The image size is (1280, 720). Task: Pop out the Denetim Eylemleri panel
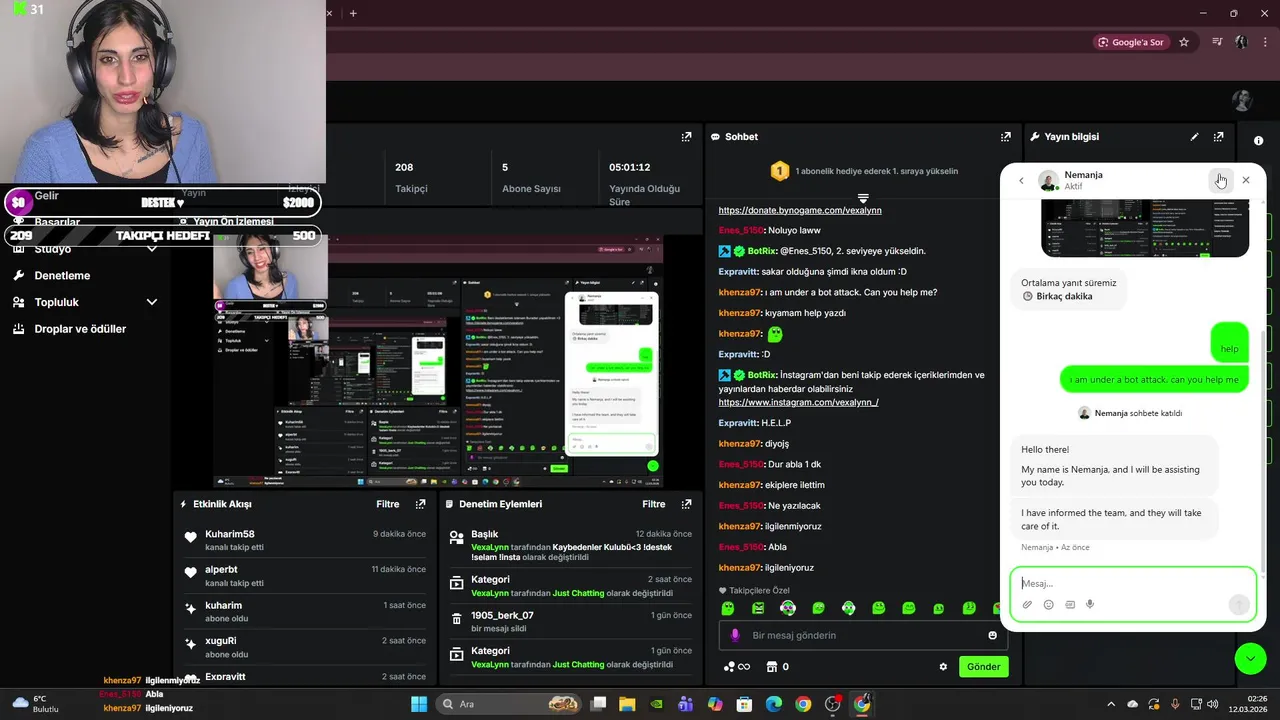pyautogui.click(x=686, y=504)
